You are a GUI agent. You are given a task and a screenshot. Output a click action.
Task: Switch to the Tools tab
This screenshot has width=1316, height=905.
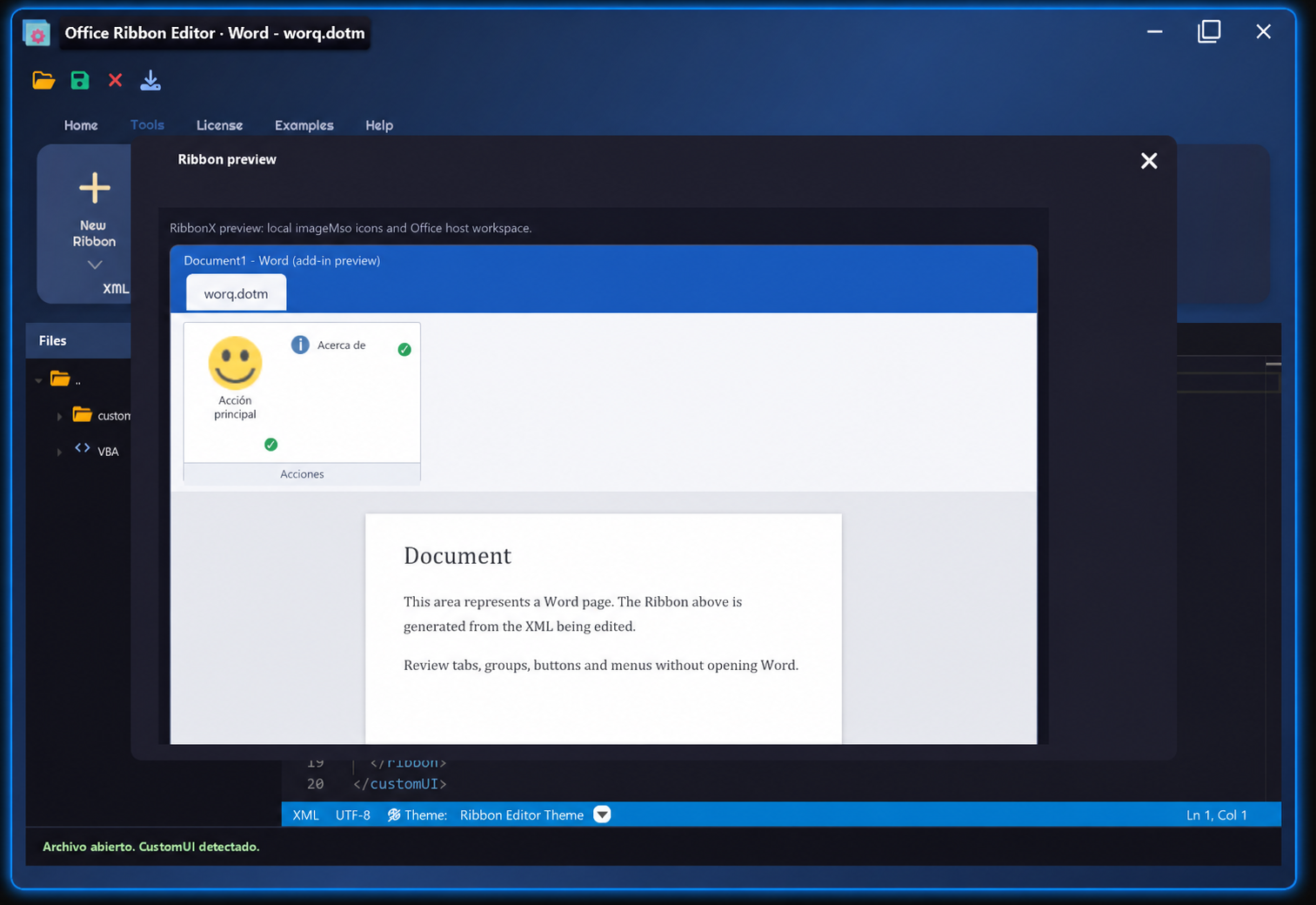147,124
